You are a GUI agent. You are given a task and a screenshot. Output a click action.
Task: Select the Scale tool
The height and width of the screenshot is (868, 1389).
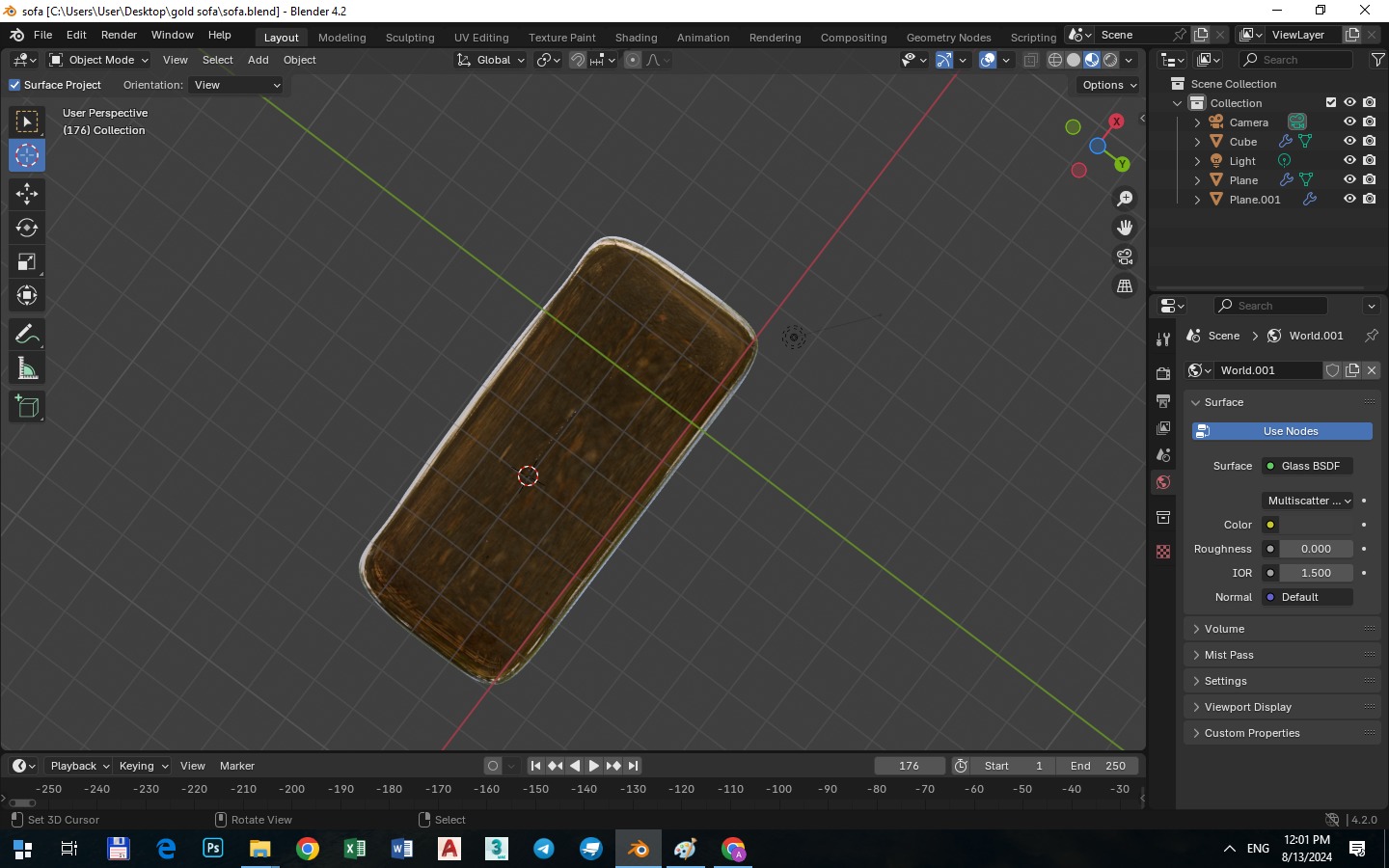click(27, 261)
